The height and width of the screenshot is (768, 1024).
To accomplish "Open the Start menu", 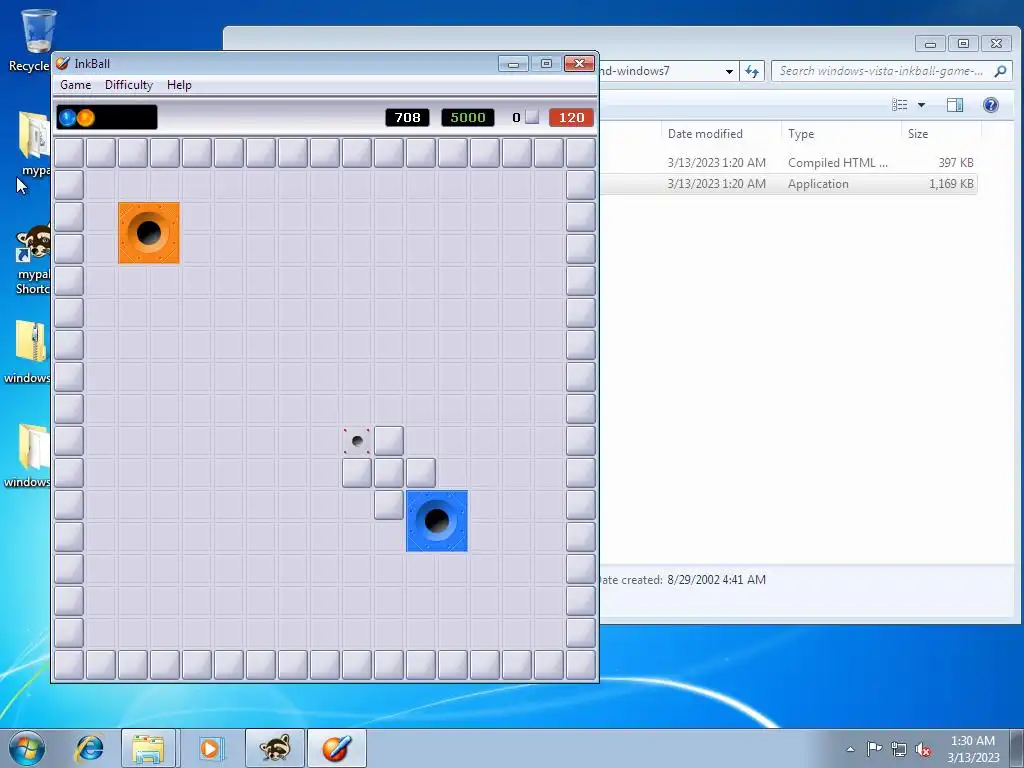I will coord(27,748).
